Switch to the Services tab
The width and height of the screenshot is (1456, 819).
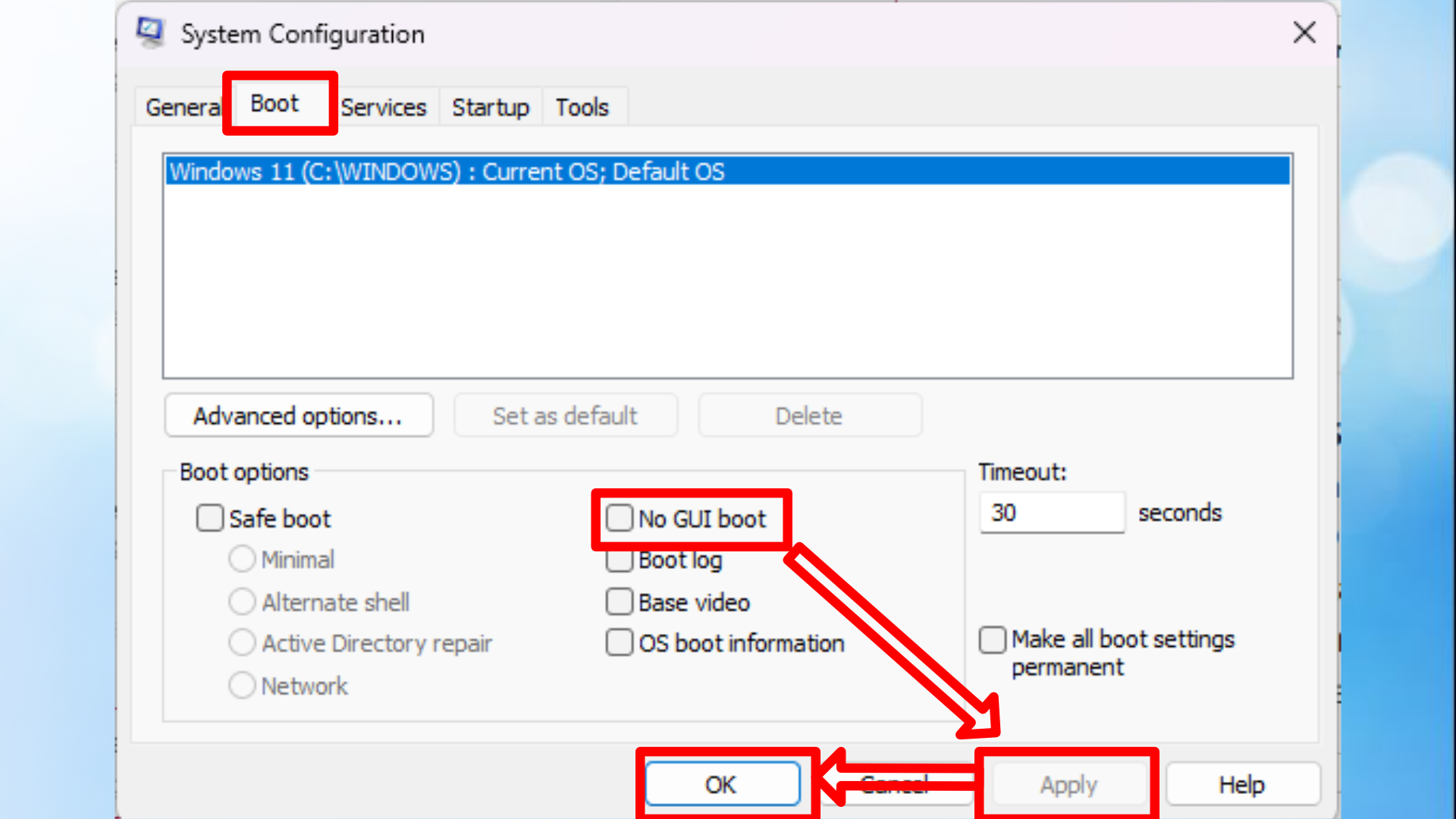click(x=384, y=108)
